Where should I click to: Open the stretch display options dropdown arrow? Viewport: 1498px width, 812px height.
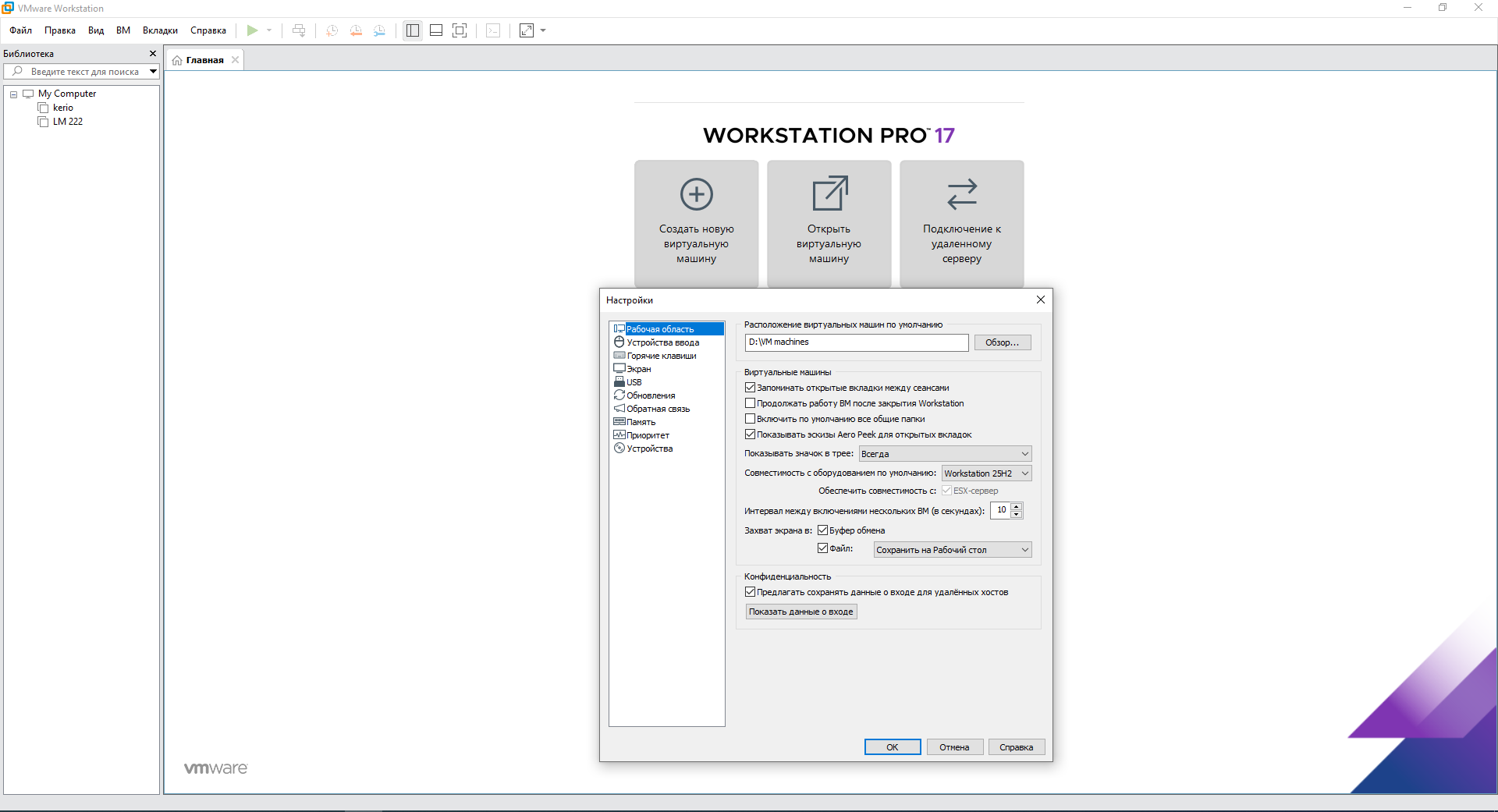click(543, 30)
